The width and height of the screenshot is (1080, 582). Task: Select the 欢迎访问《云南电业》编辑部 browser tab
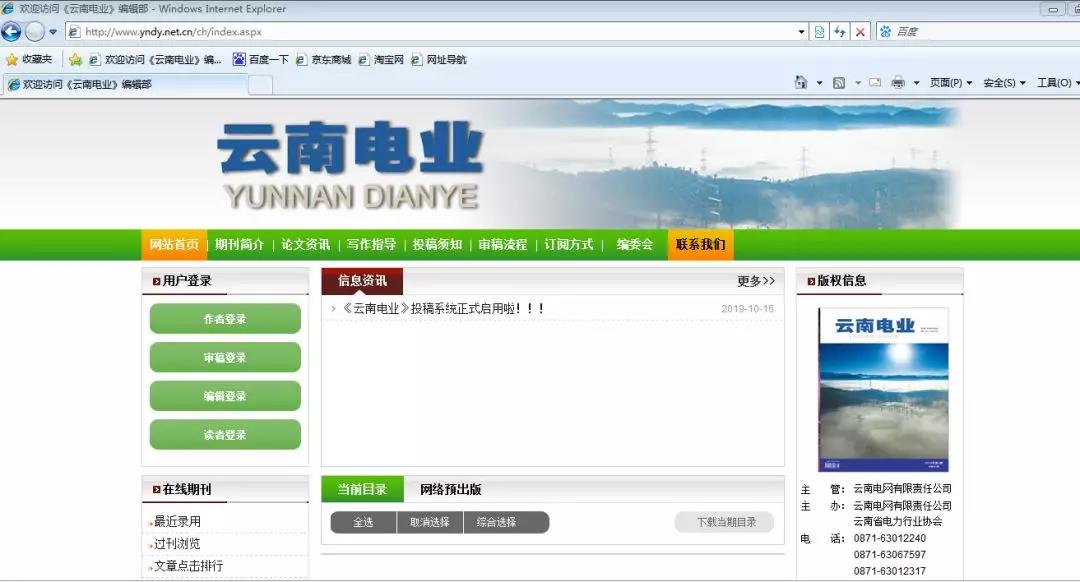[x=124, y=84]
